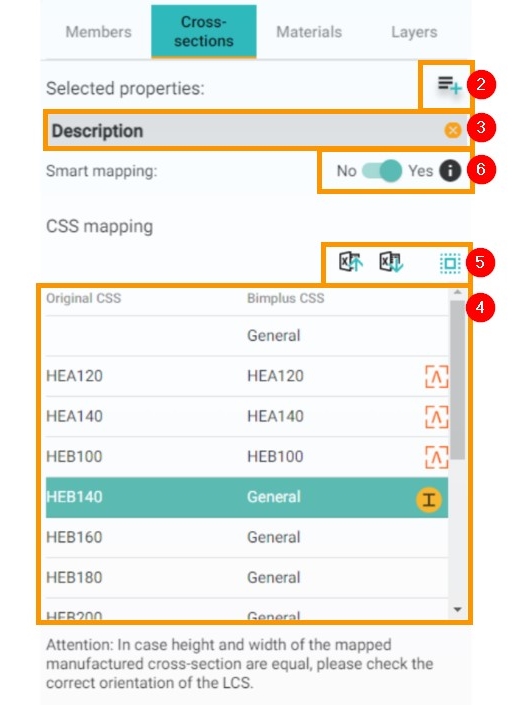The image size is (518, 705).
Task: Click the orange Allplan icon on HEB100 row
Action: pyautogui.click(x=436, y=457)
